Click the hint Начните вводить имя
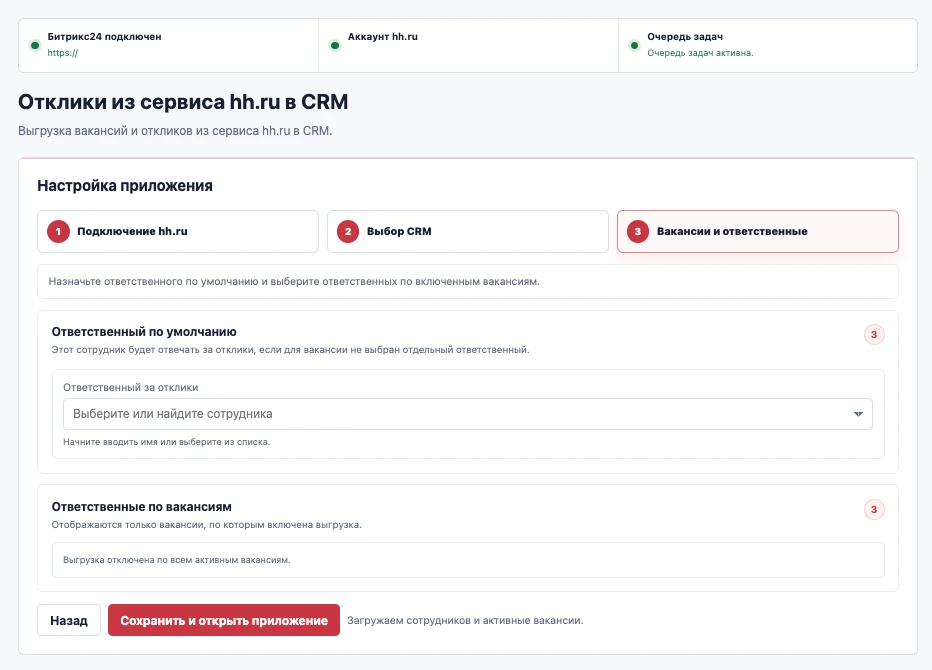Image resolution: width=932 pixels, height=670 pixels. (166, 442)
